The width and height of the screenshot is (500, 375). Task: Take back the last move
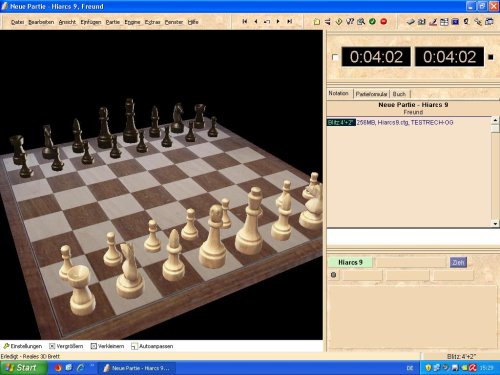(267, 21)
